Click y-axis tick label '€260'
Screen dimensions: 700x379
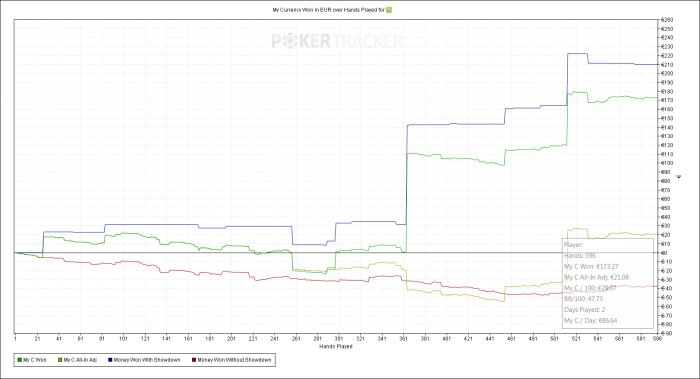click(667, 20)
